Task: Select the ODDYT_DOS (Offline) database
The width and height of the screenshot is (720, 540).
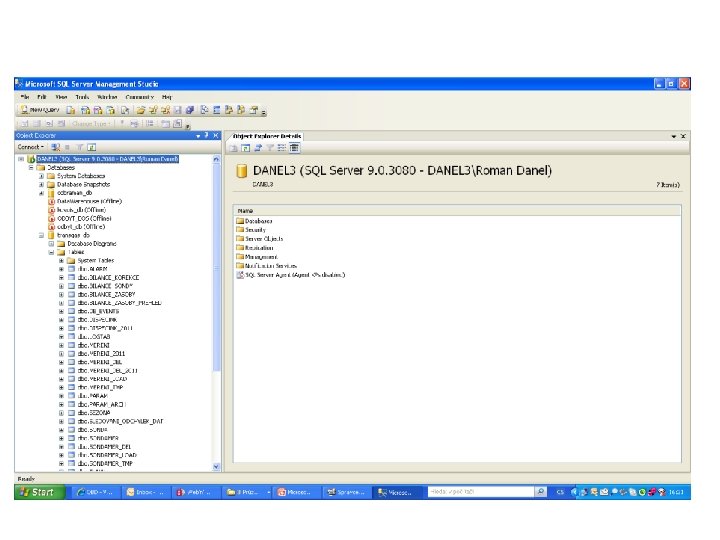Action: pos(84,218)
